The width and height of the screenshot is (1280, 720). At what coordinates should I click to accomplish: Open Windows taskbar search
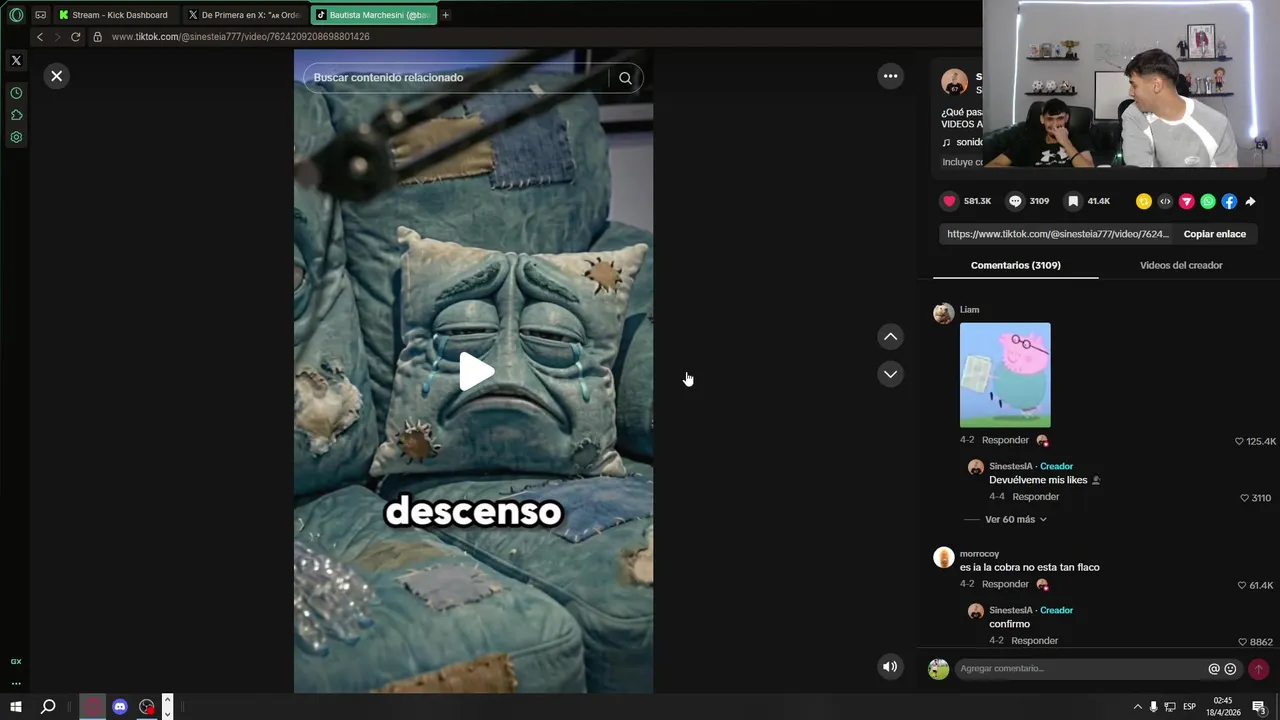click(47, 707)
